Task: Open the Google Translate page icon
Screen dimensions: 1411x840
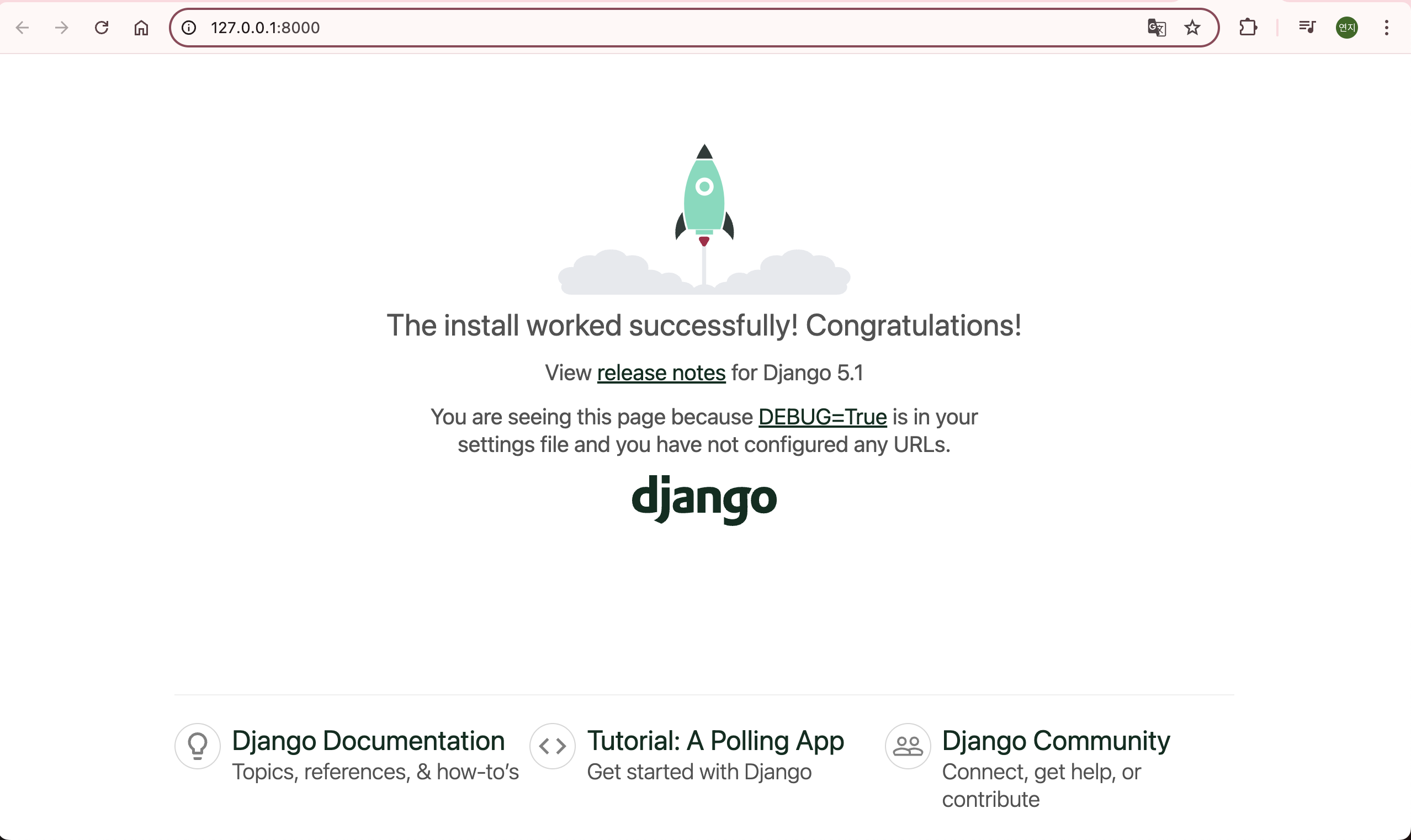Action: click(1156, 27)
